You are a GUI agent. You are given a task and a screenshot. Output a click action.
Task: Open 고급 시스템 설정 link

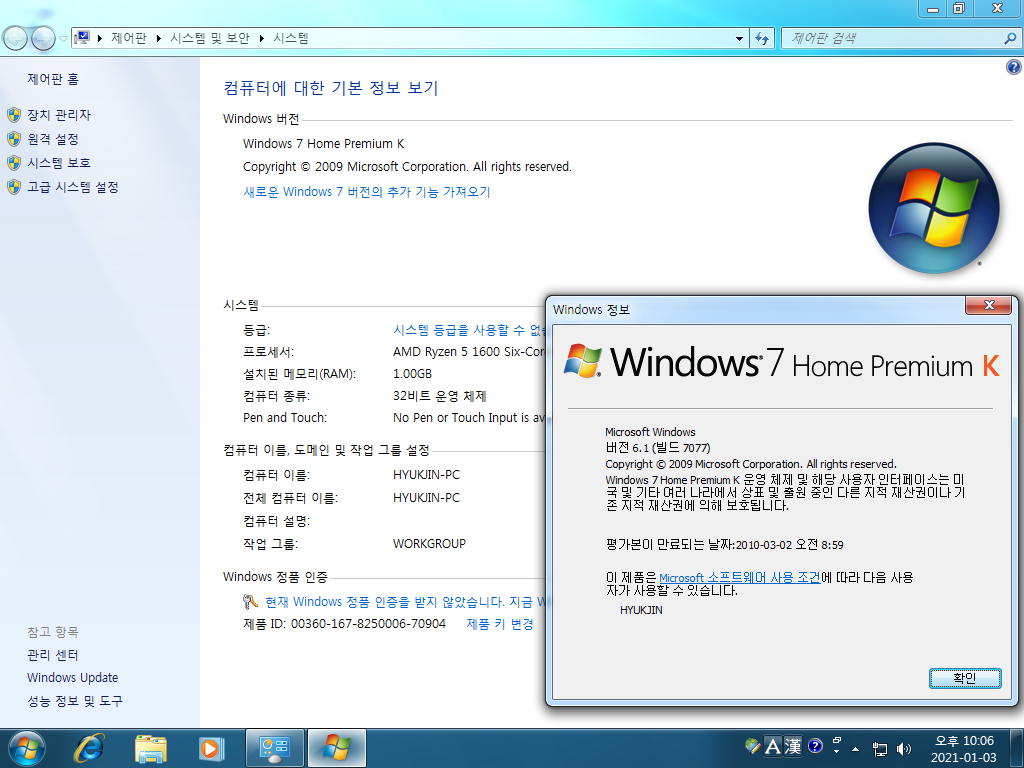tap(73, 187)
